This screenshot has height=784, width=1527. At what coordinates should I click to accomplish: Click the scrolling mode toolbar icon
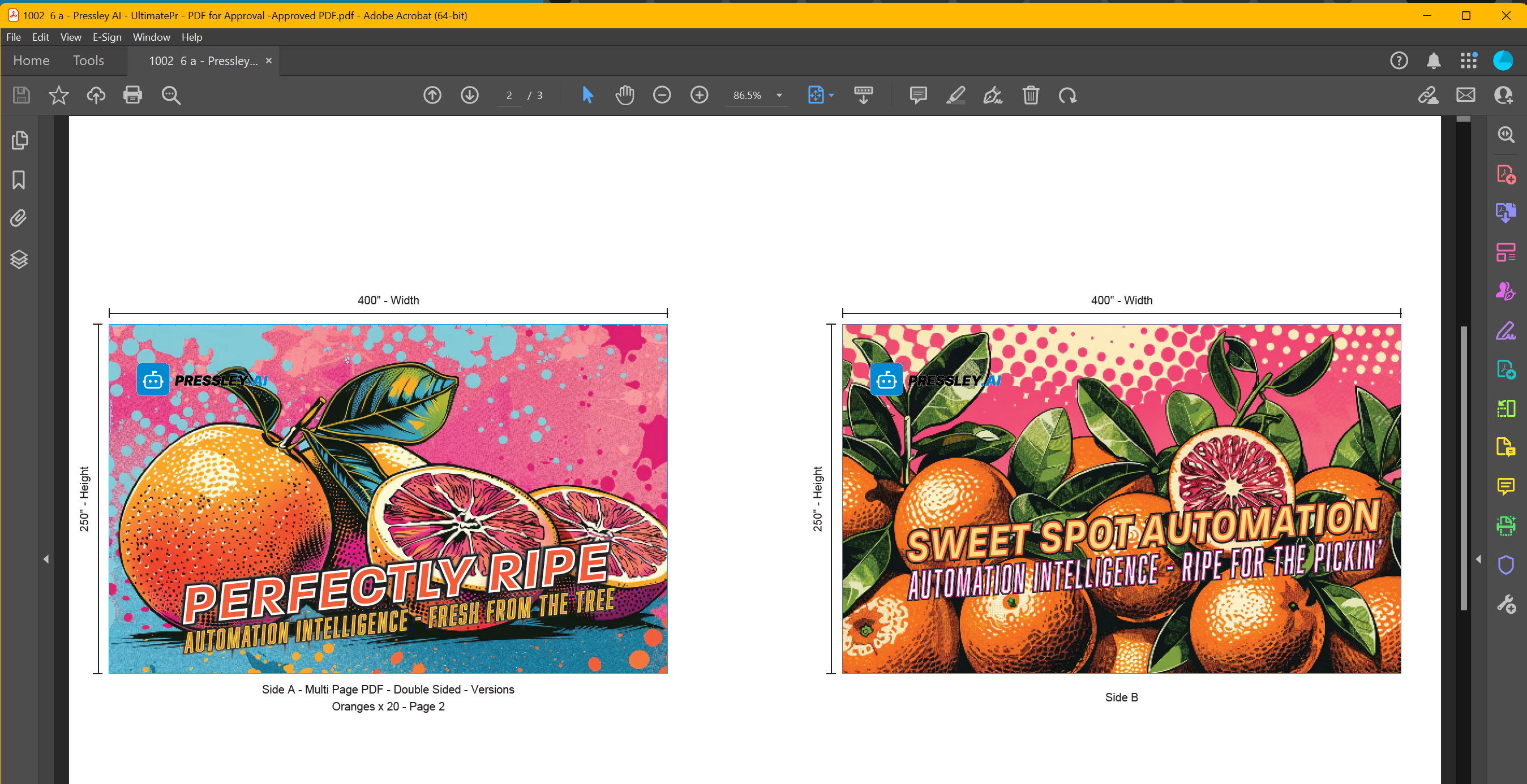(863, 96)
